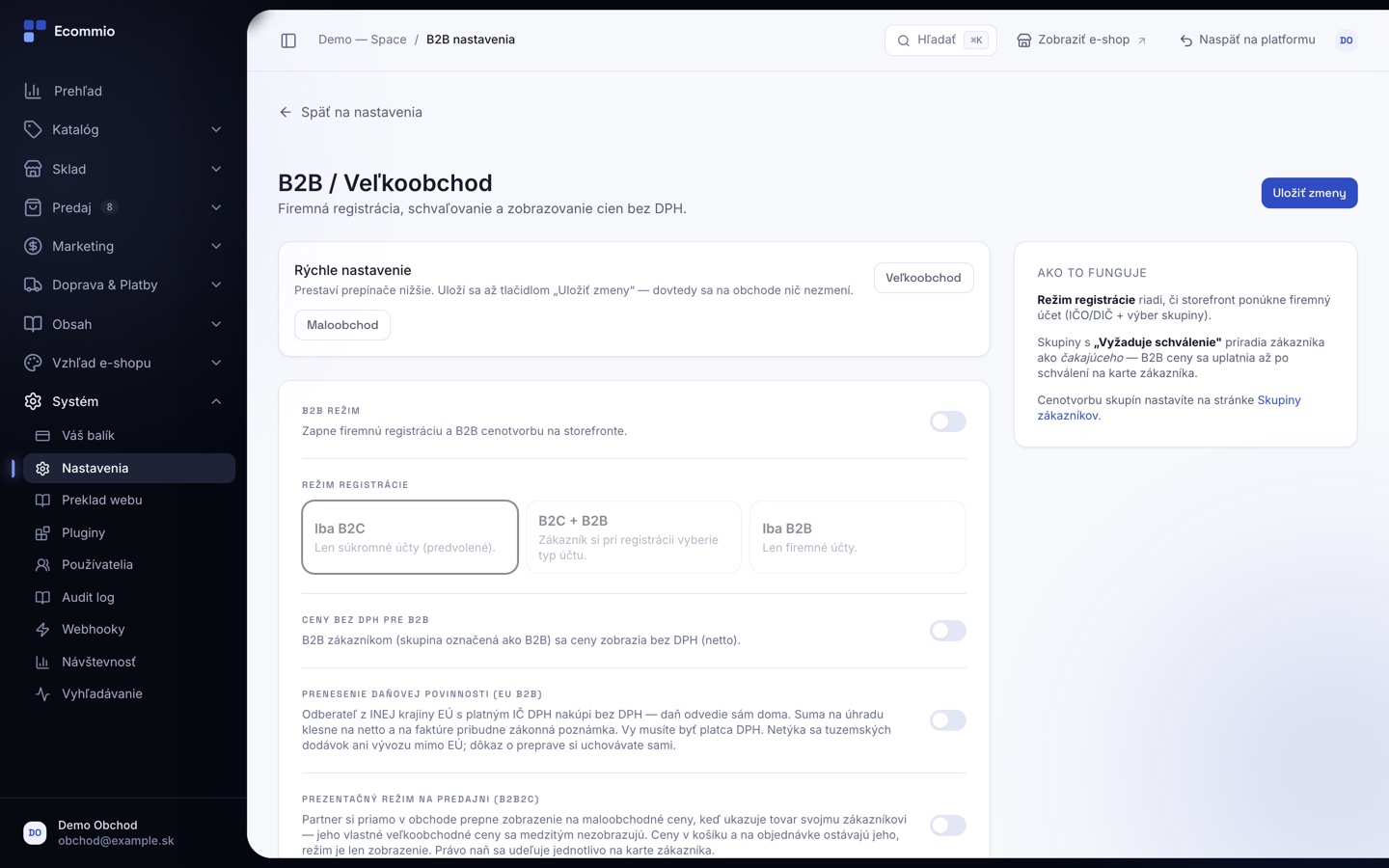Open Preklad webu in the sidebar
Image resolution: width=1389 pixels, height=868 pixels.
click(x=129, y=501)
